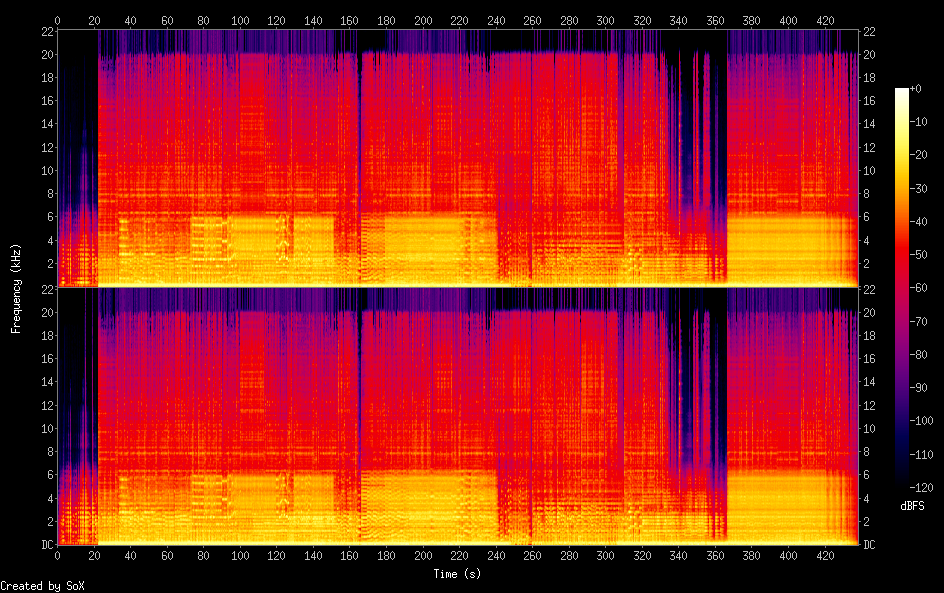
Task: Click the 'DC' label at bottom-left of the lower channel
Action: (x=44, y=544)
